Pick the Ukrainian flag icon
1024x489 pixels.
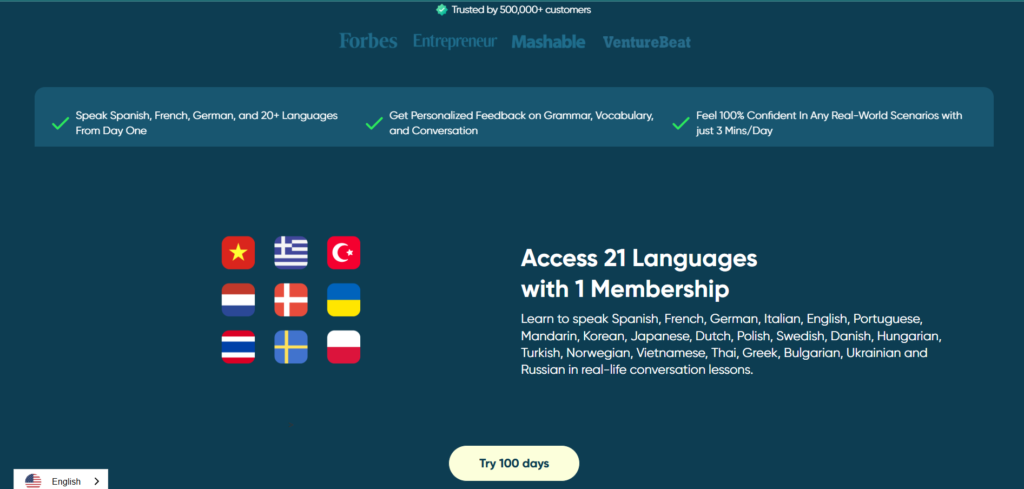344,300
